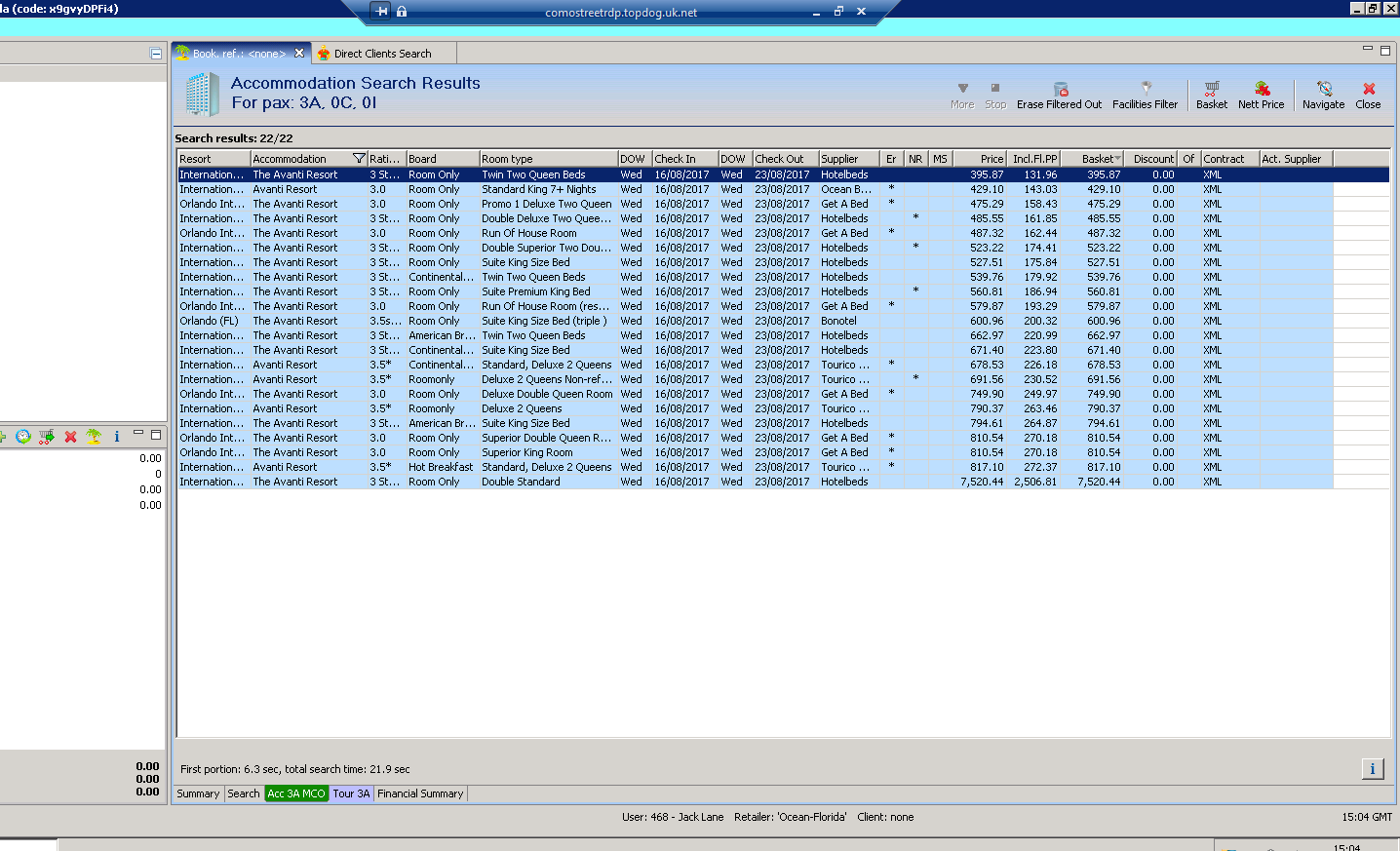Pin the remote desktop connection bar
This screenshot has height=851, width=1400.
(x=381, y=12)
